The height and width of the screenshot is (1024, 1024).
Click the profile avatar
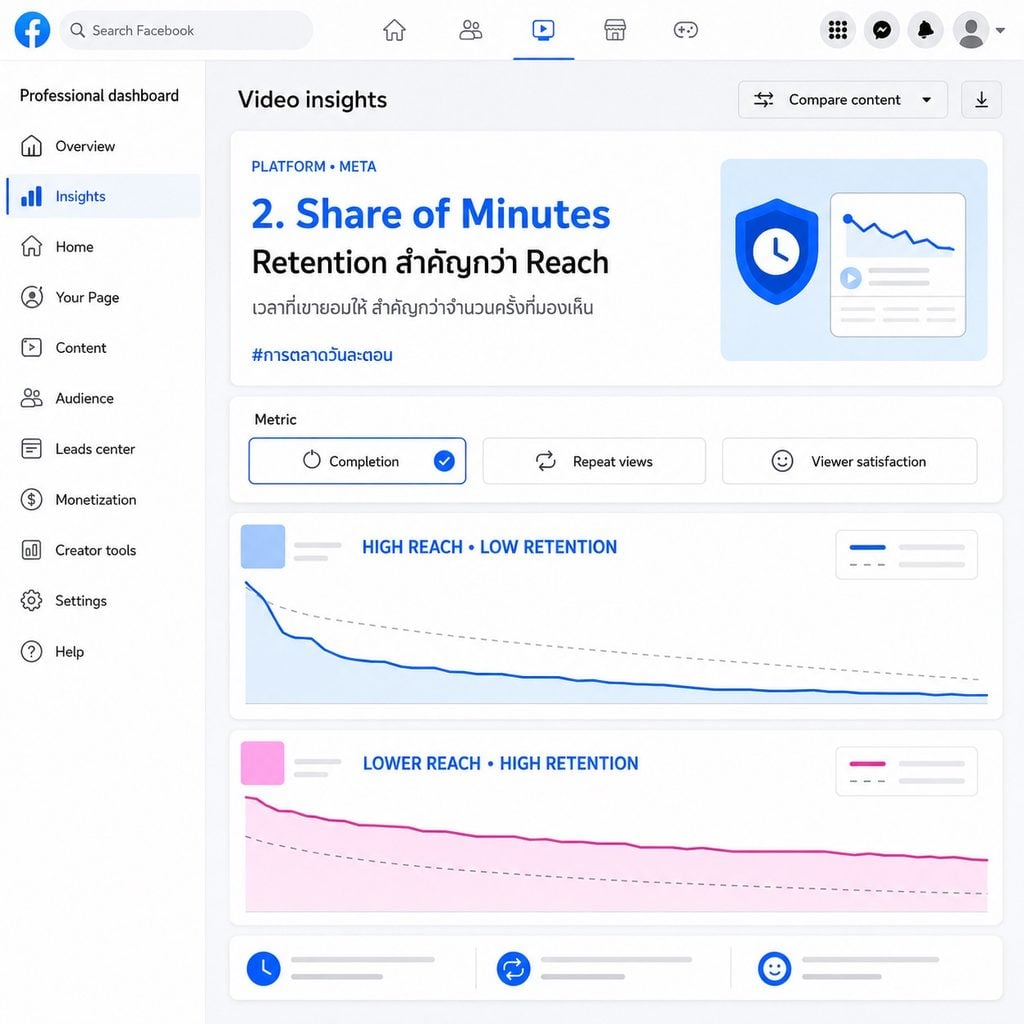click(971, 30)
